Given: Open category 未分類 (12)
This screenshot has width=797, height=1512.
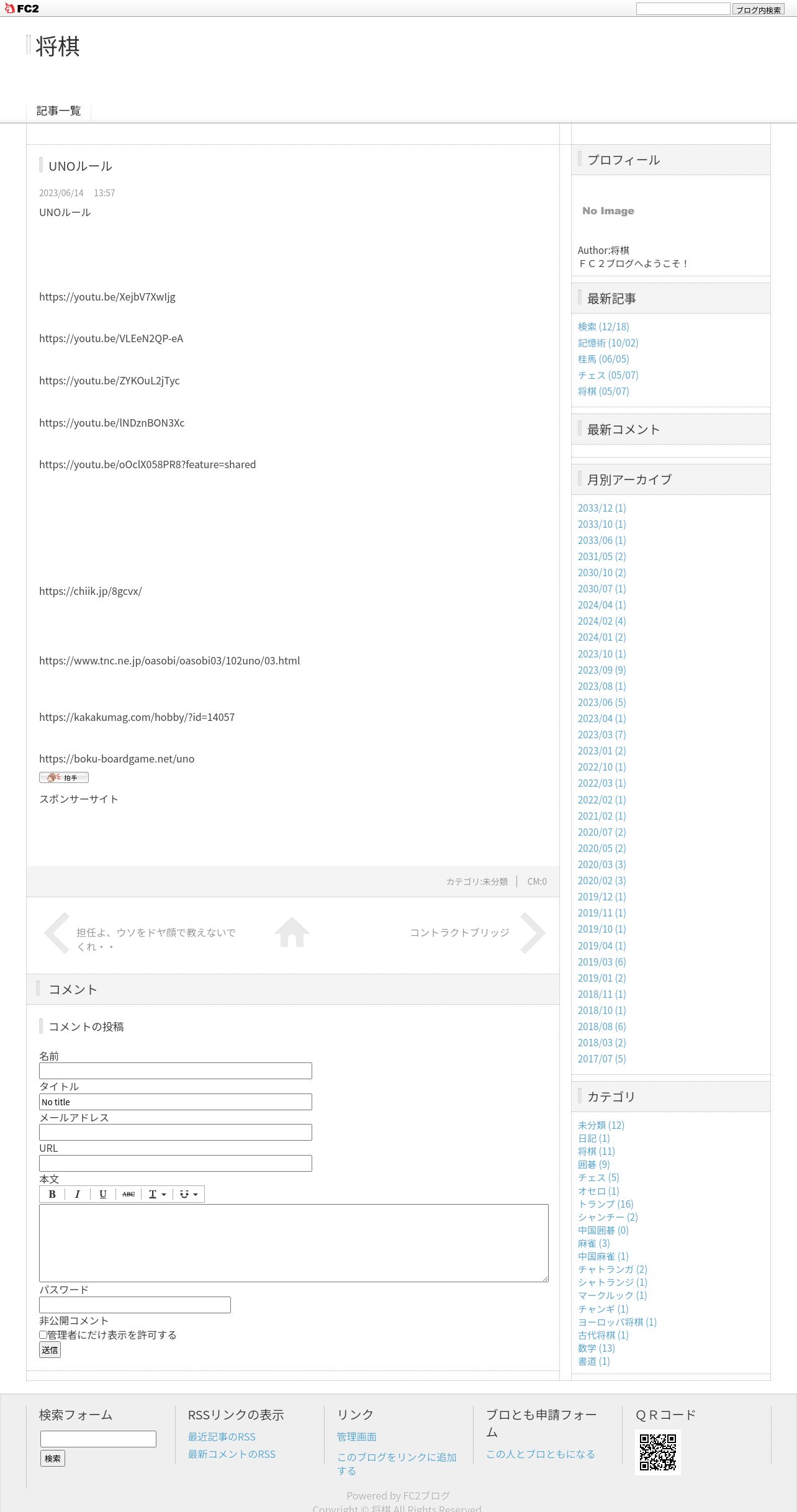Looking at the screenshot, I should click(x=601, y=1125).
